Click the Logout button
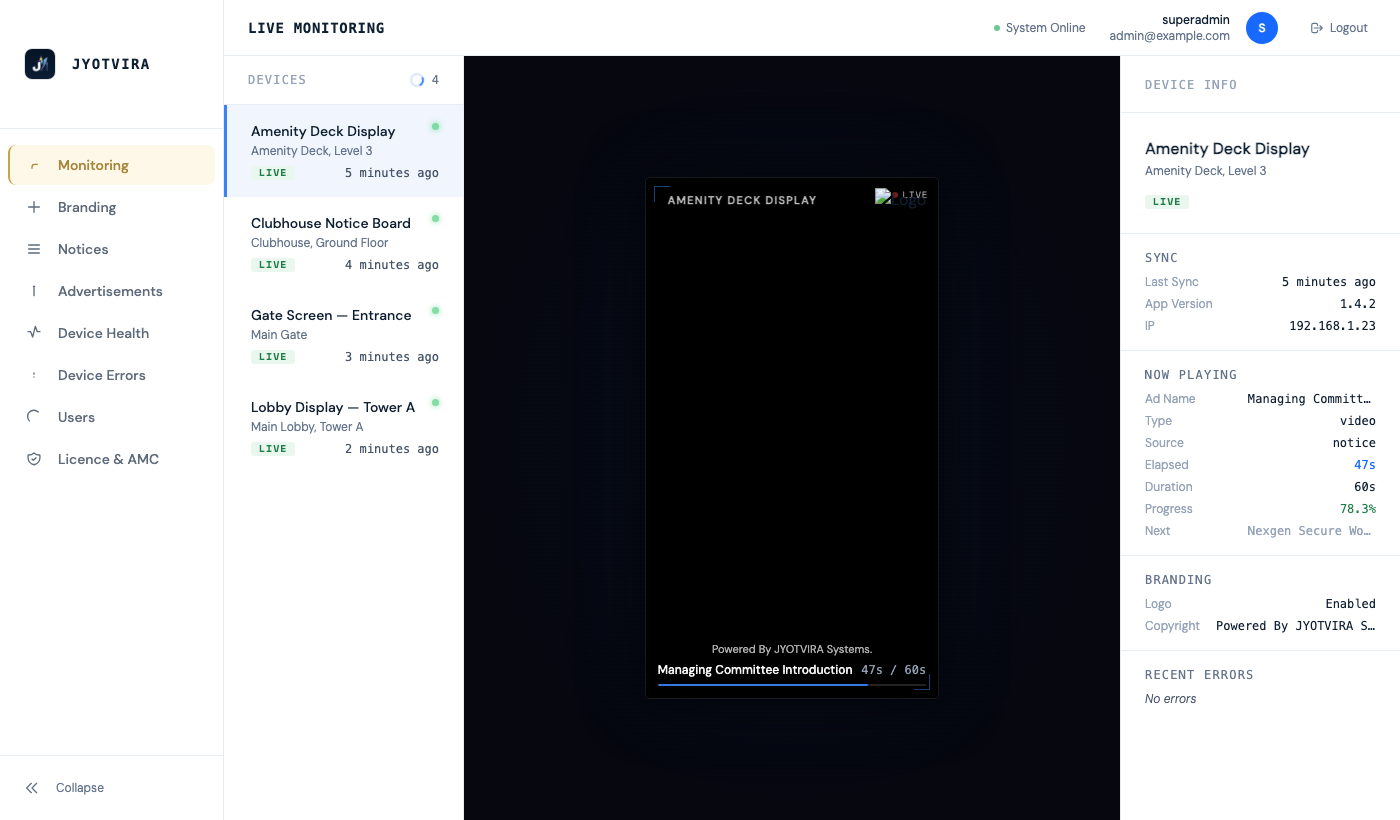Viewport: 1400px width, 820px height. pos(1339,28)
